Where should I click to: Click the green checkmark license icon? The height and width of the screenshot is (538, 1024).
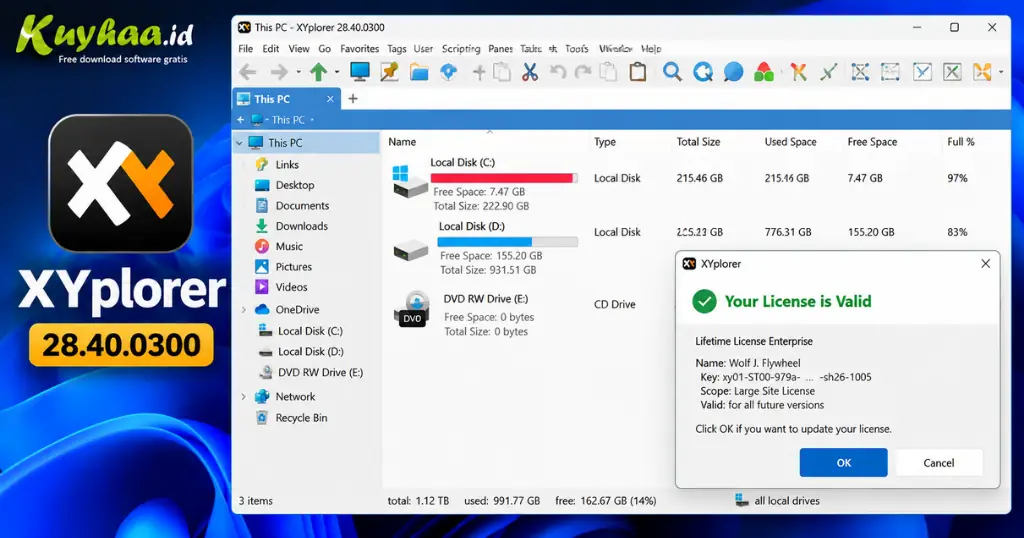(704, 302)
